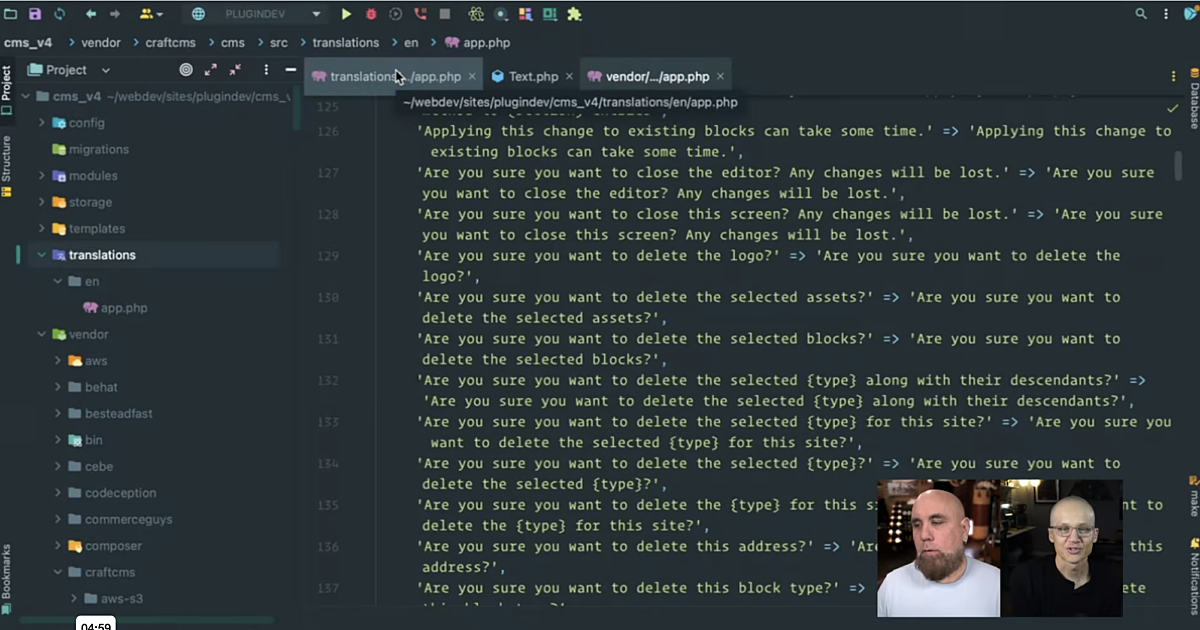Screen dimensions: 1200x630
Task: Click the Stop square button
Action: pos(444,14)
